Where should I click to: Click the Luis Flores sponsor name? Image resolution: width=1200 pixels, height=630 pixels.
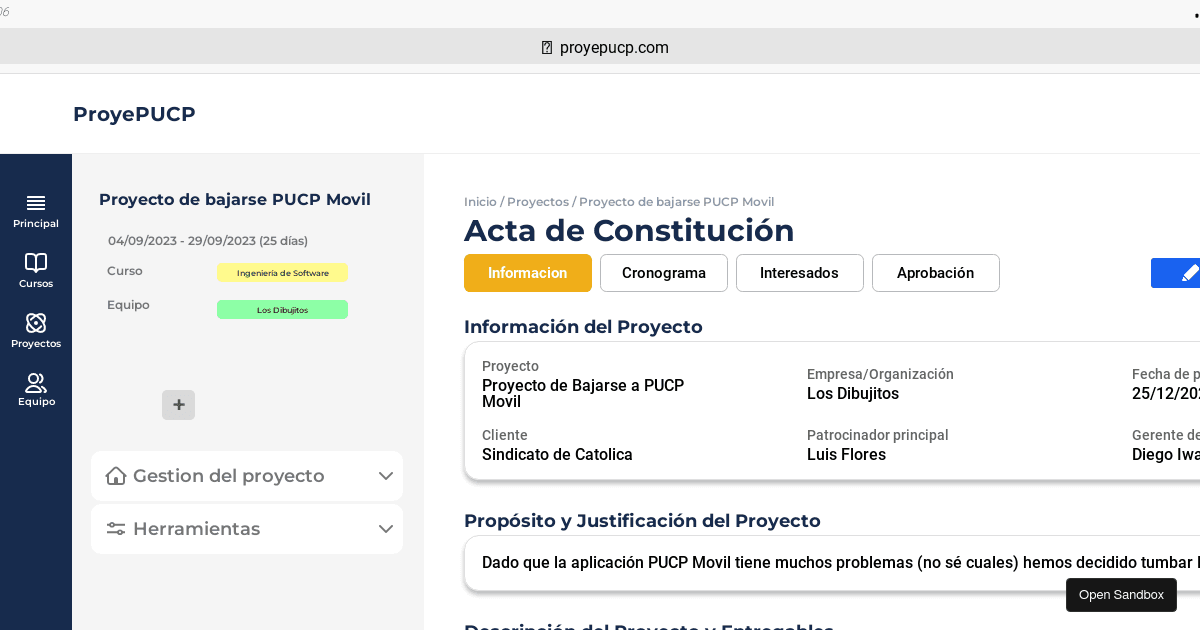(x=846, y=455)
